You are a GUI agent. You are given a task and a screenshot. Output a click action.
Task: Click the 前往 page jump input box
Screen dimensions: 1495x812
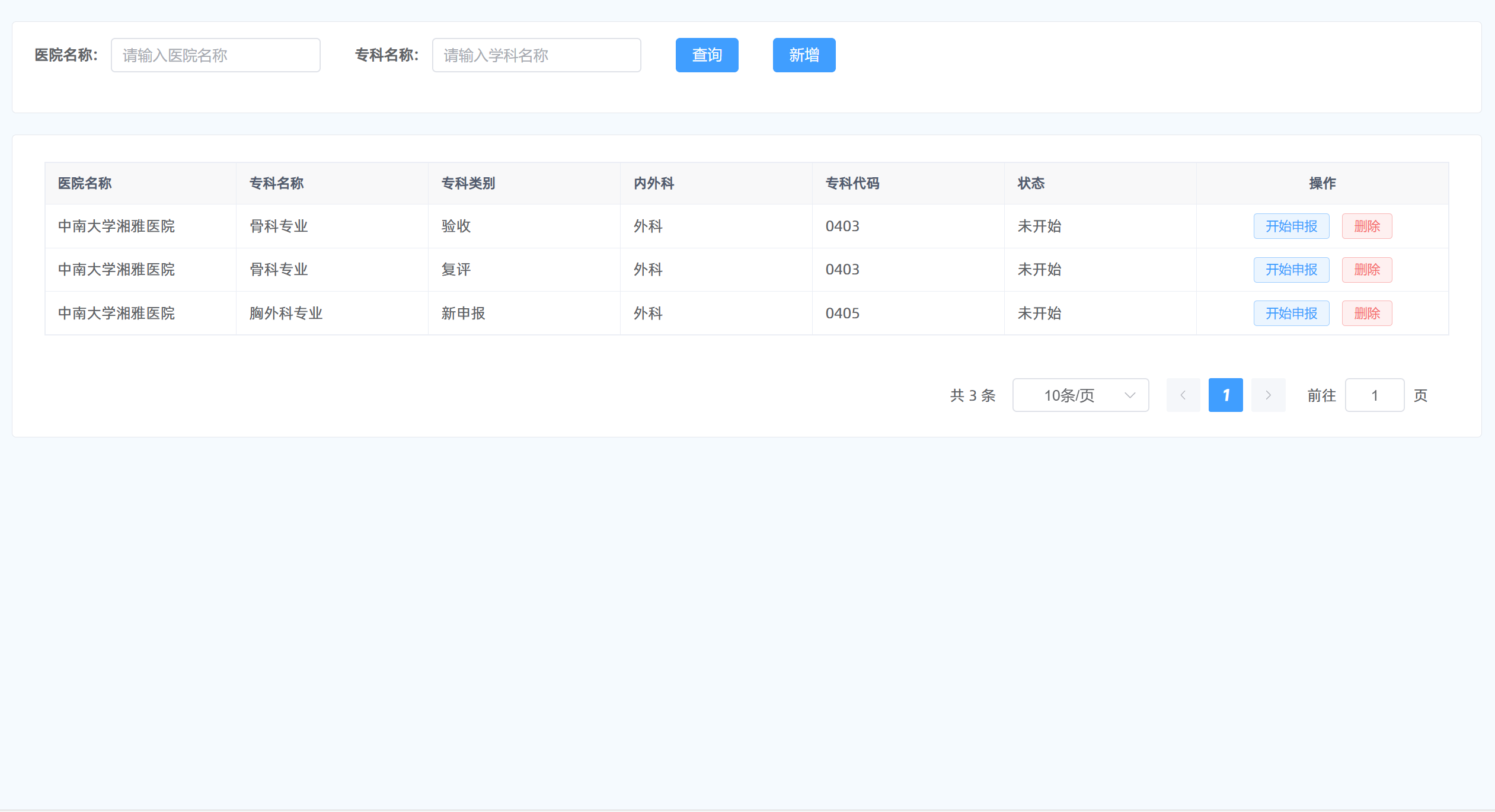[x=1374, y=395]
